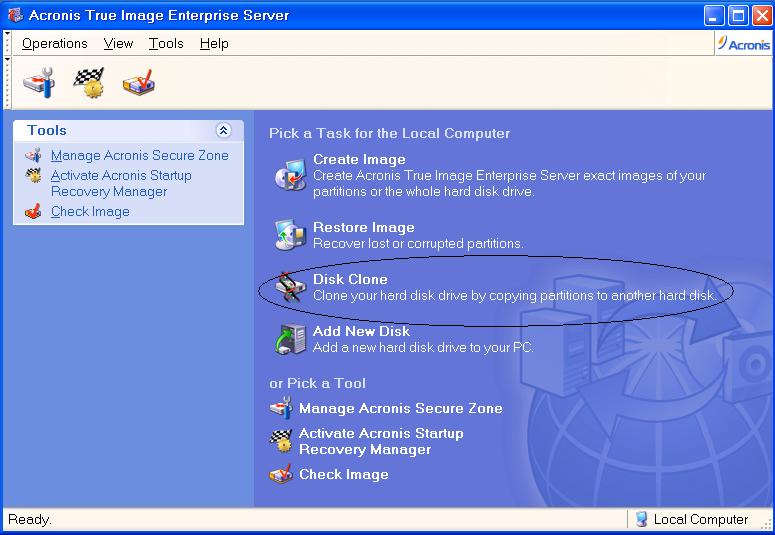Image resolution: width=775 pixels, height=535 pixels.
Task: Click the 'Recover lost or corrupted partitions.' description
Action: (x=418, y=243)
